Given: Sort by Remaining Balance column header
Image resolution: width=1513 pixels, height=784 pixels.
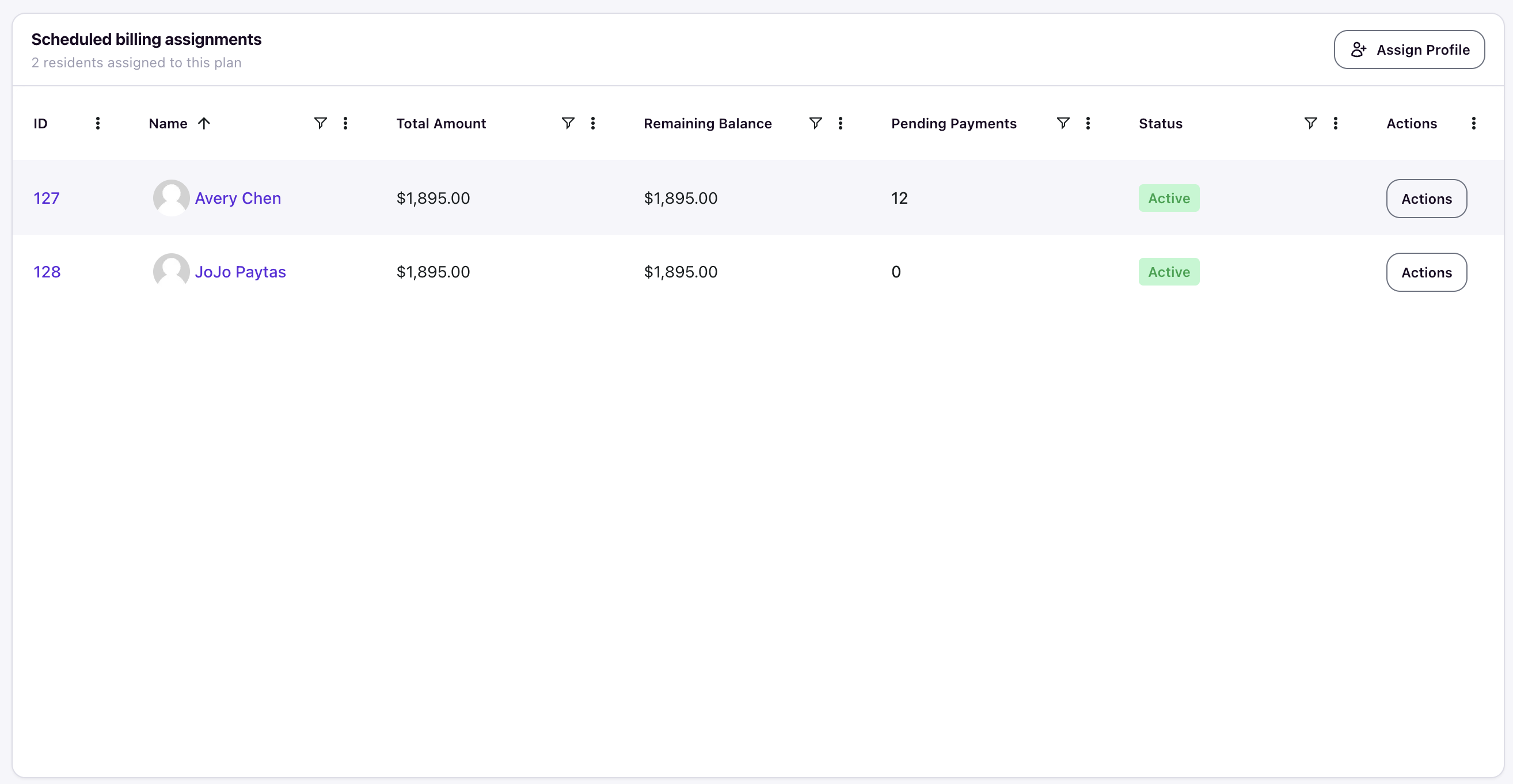Looking at the screenshot, I should pos(707,123).
